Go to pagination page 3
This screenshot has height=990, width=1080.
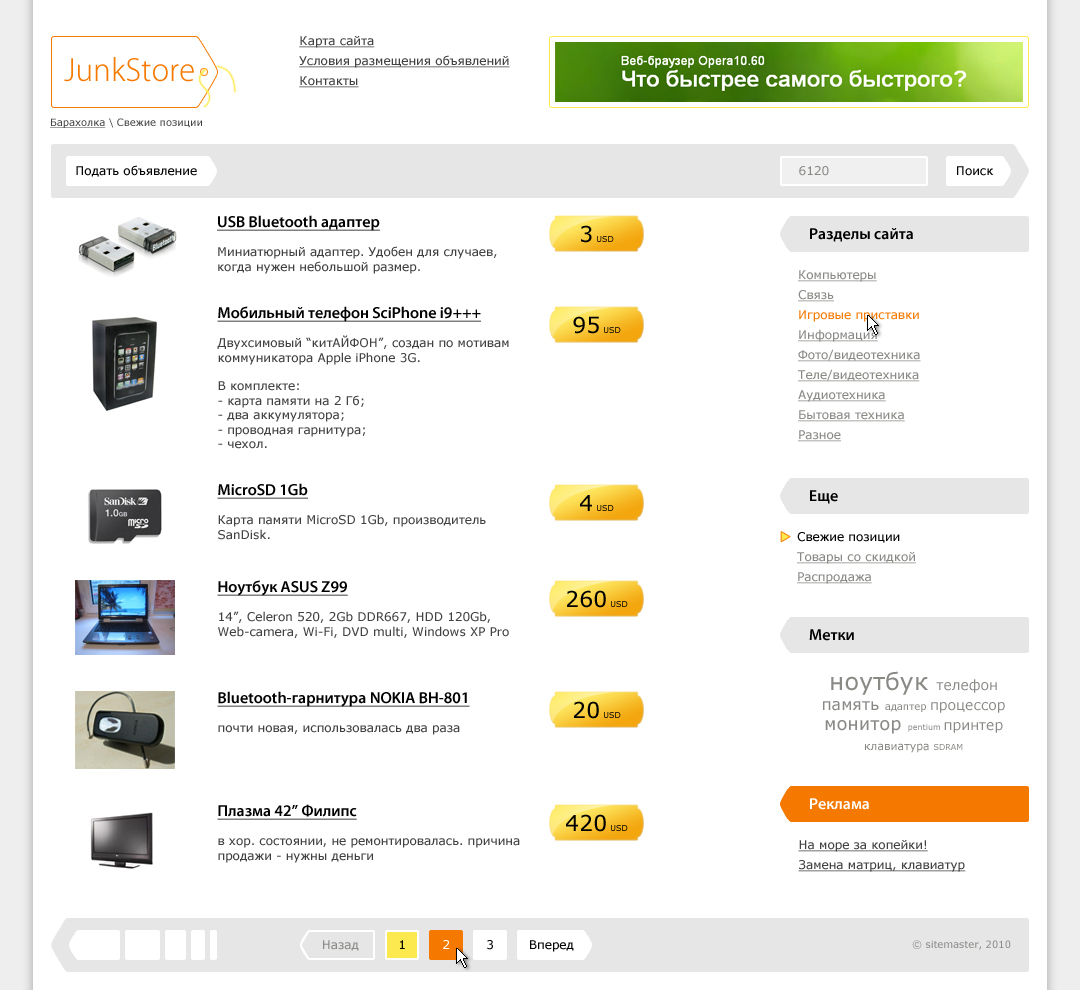[490, 945]
